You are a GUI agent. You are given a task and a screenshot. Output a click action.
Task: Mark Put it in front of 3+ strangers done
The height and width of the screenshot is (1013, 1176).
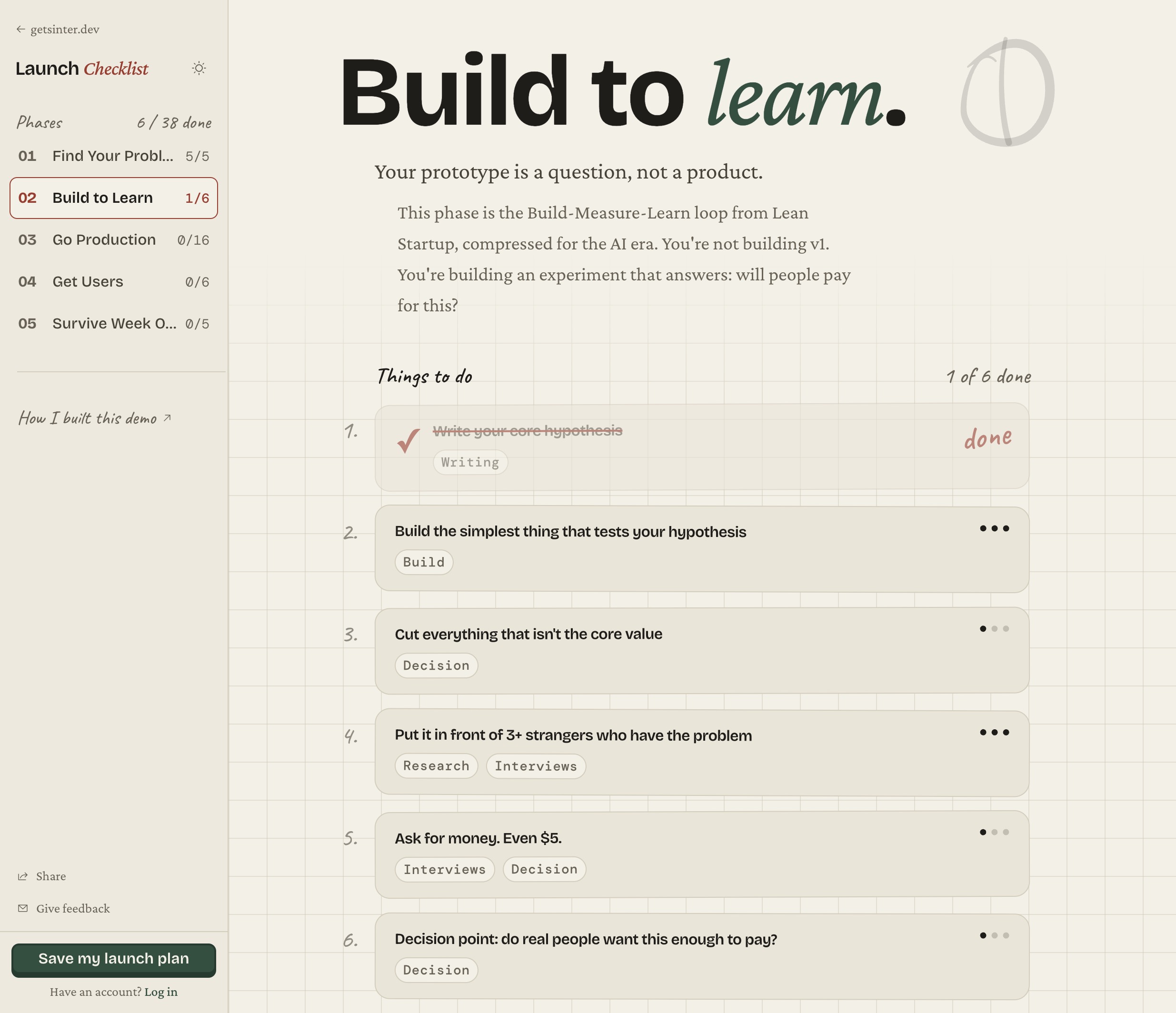click(x=701, y=753)
